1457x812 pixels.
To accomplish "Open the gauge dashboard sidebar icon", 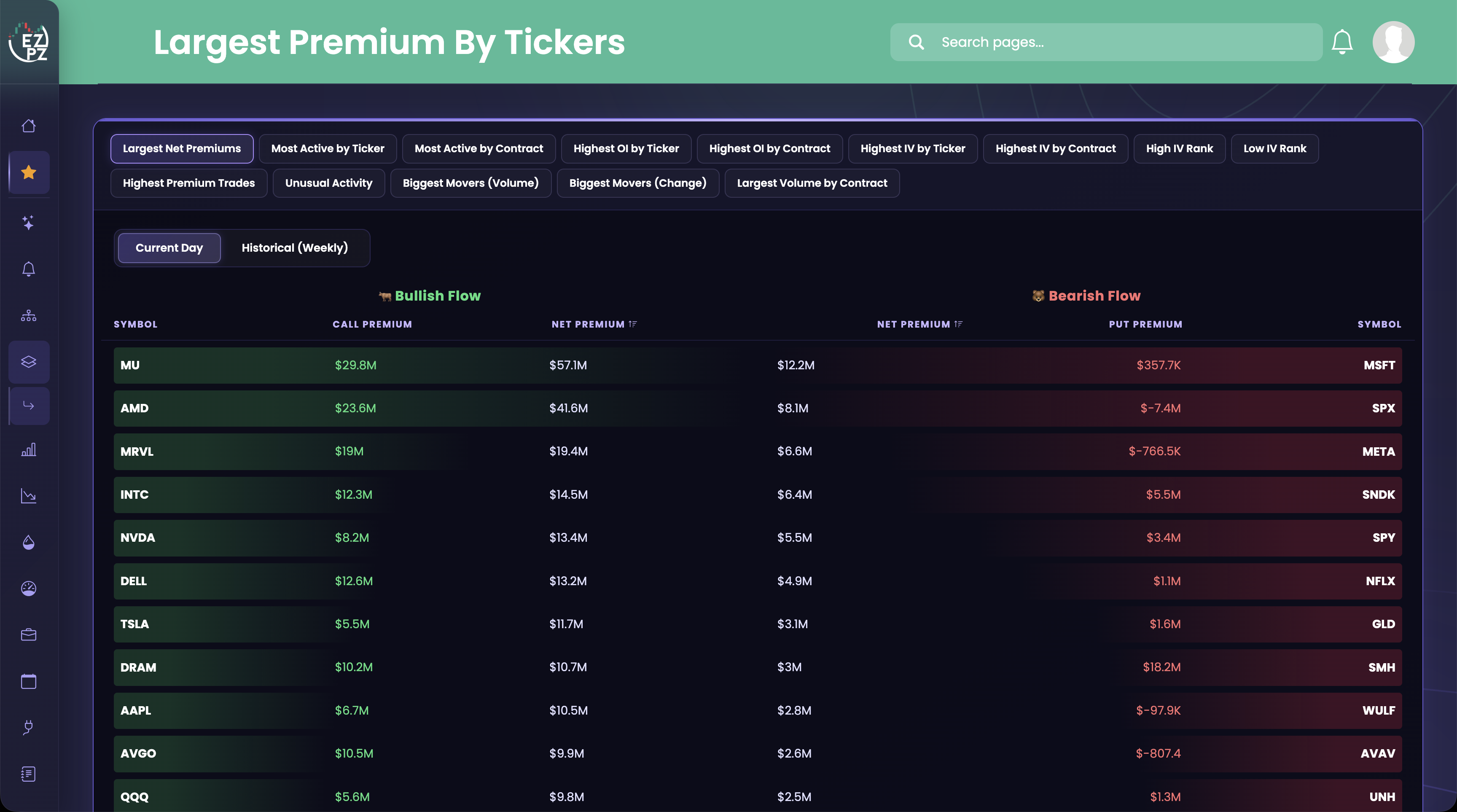I will [29, 589].
